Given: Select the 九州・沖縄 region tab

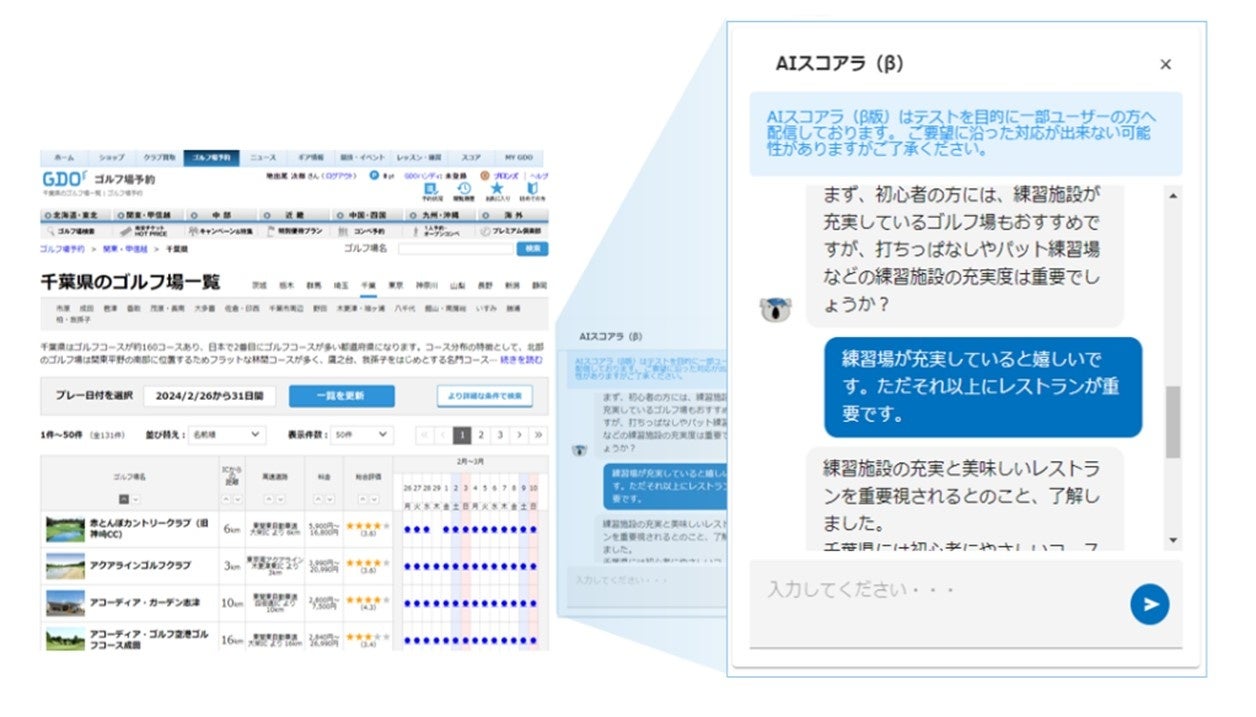Looking at the screenshot, I should [x=440, y=215].
